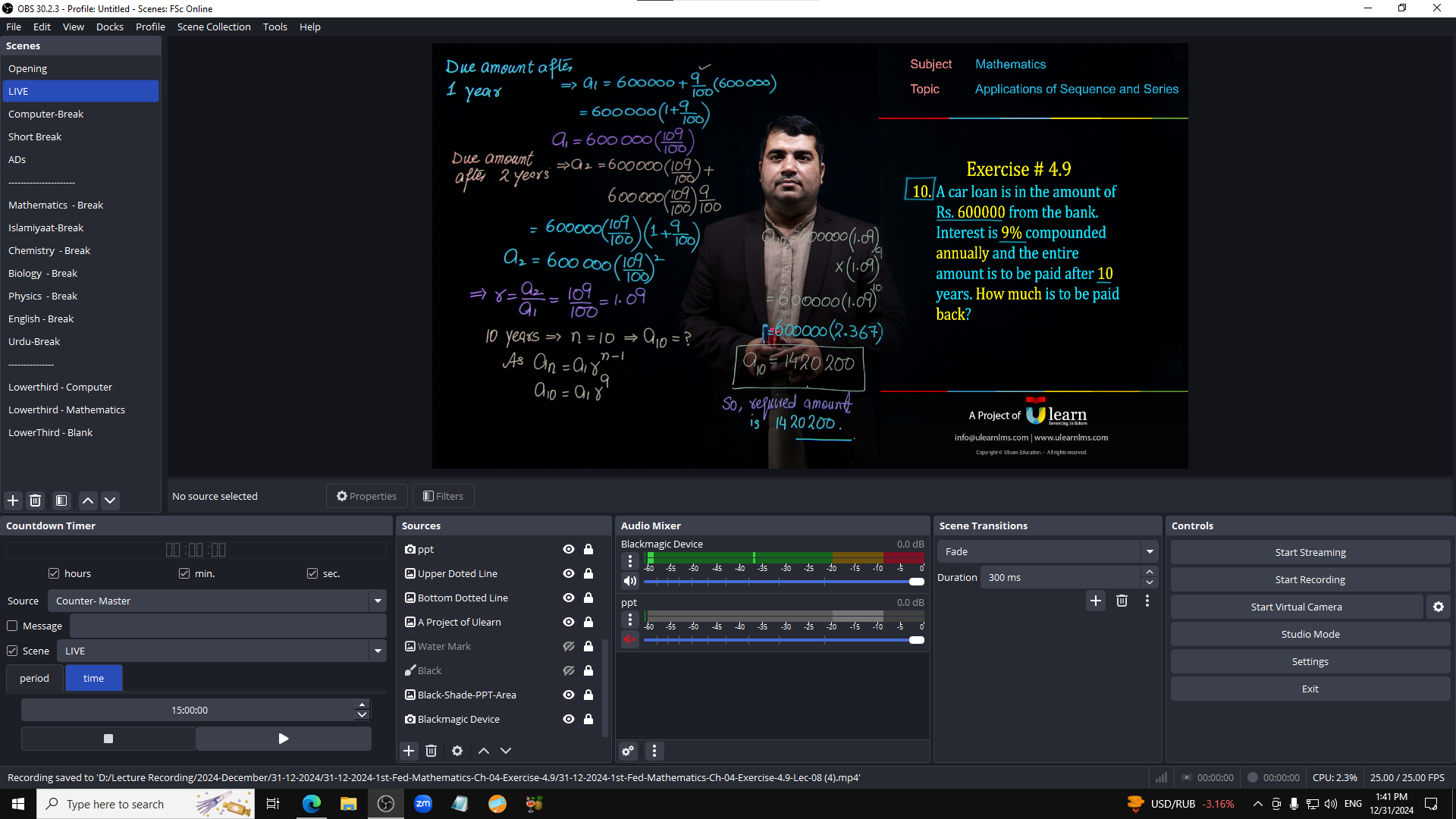Enable the Message checkbox
The image size is (1456, 819).
point(12,626)
